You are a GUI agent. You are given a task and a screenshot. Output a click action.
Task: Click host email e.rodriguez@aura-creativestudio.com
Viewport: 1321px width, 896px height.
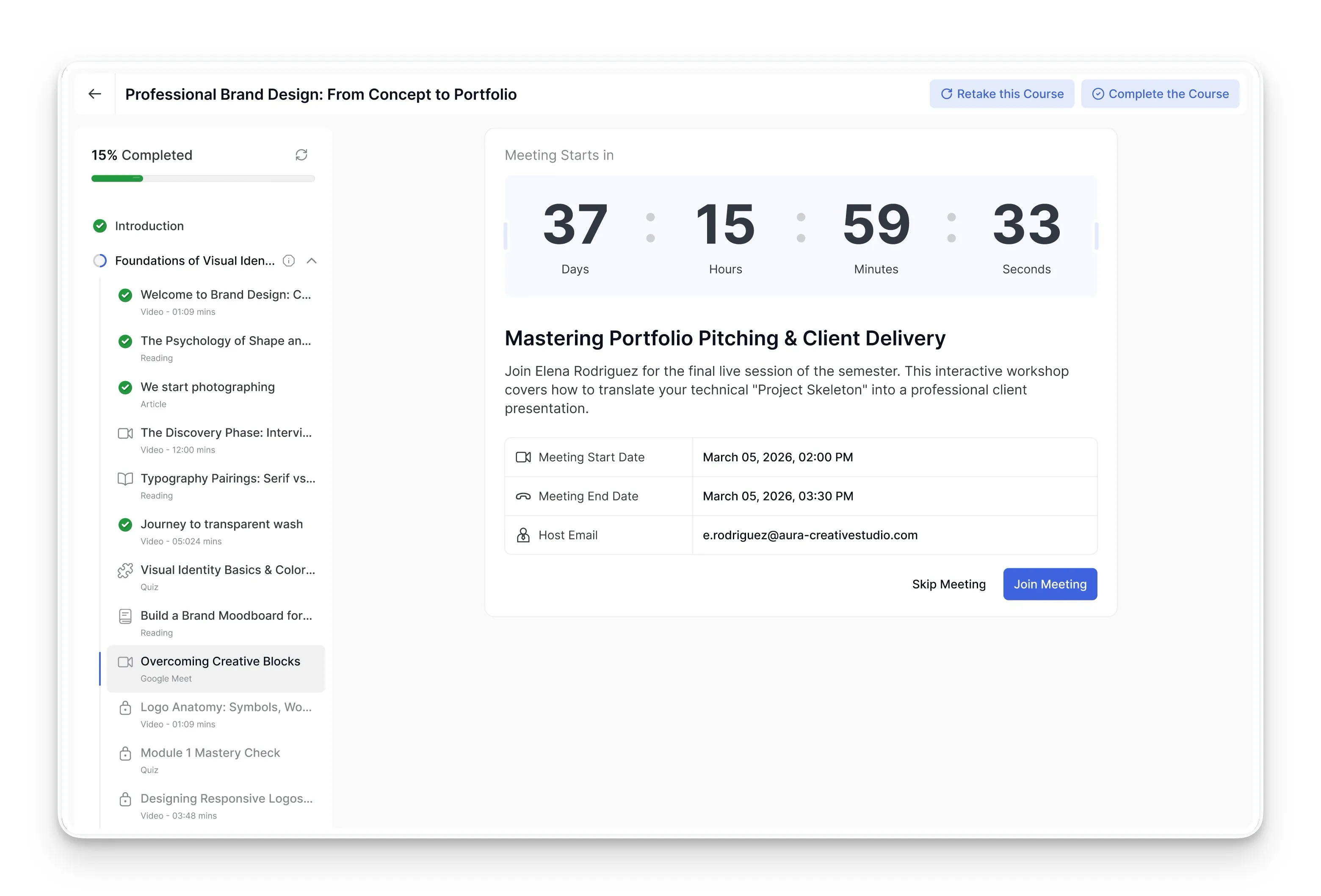point(810,535)
